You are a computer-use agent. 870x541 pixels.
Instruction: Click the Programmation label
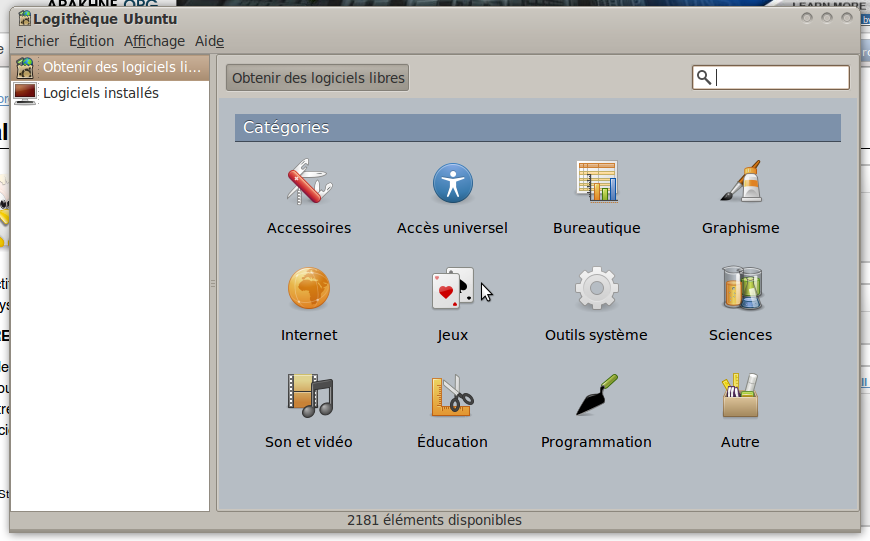pyautogui.click(x=596, y=442)
